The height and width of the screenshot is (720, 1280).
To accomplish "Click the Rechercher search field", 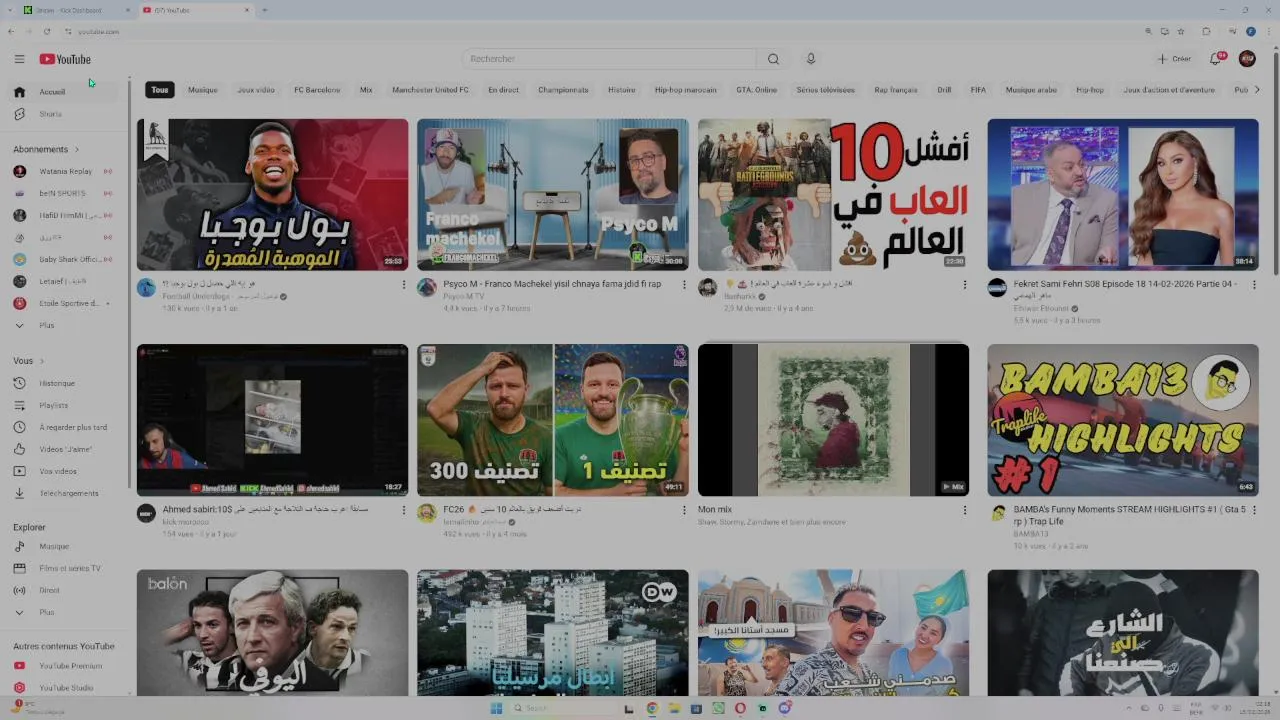I will tap(610, 59).
